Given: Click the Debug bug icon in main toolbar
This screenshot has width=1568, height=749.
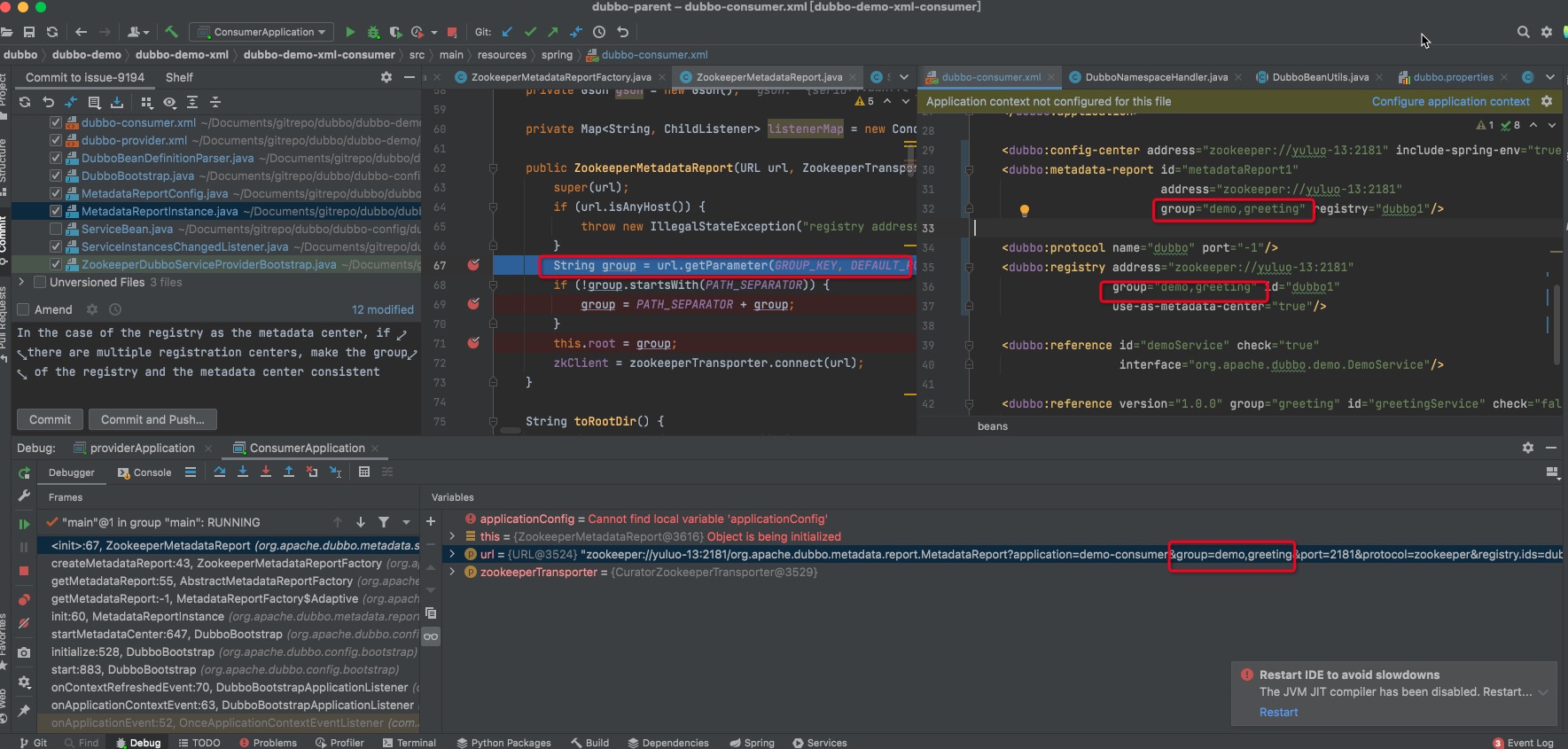Looking at the screenshot, I should pyautogui.click(x=373, y=32).
